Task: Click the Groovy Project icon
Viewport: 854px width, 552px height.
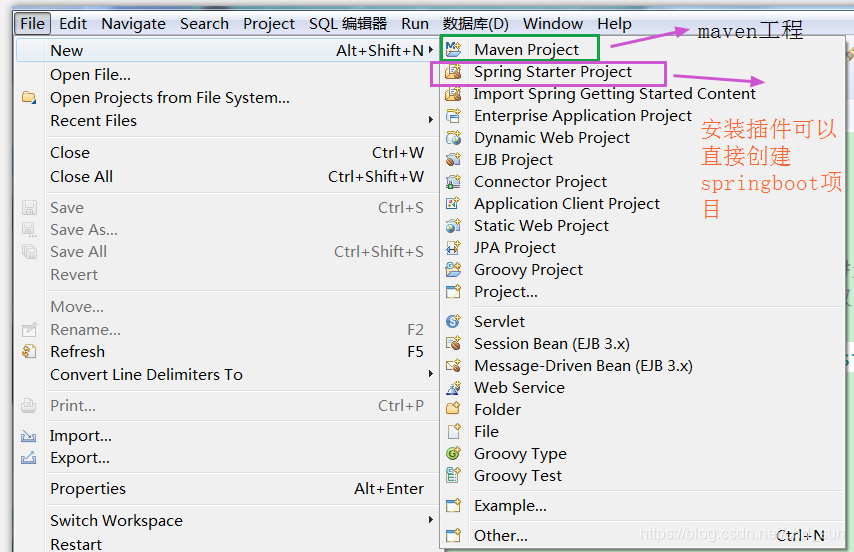Action: (x=453, y=269)
